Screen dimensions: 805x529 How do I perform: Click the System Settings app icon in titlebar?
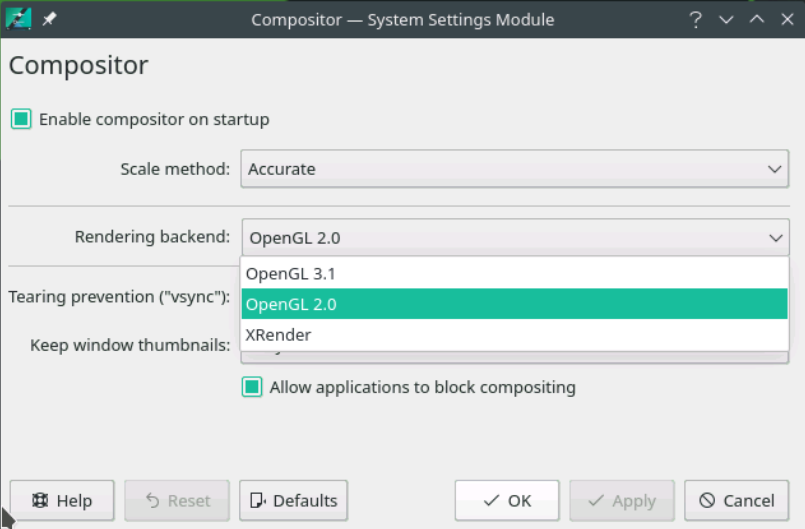[18, 19]
